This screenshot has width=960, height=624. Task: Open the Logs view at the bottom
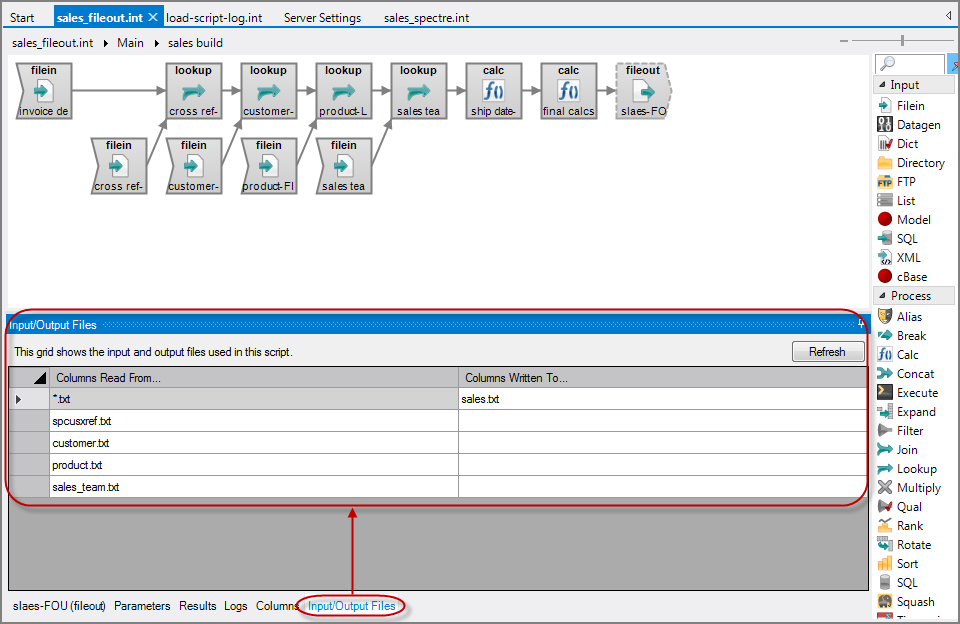(236, 605)
